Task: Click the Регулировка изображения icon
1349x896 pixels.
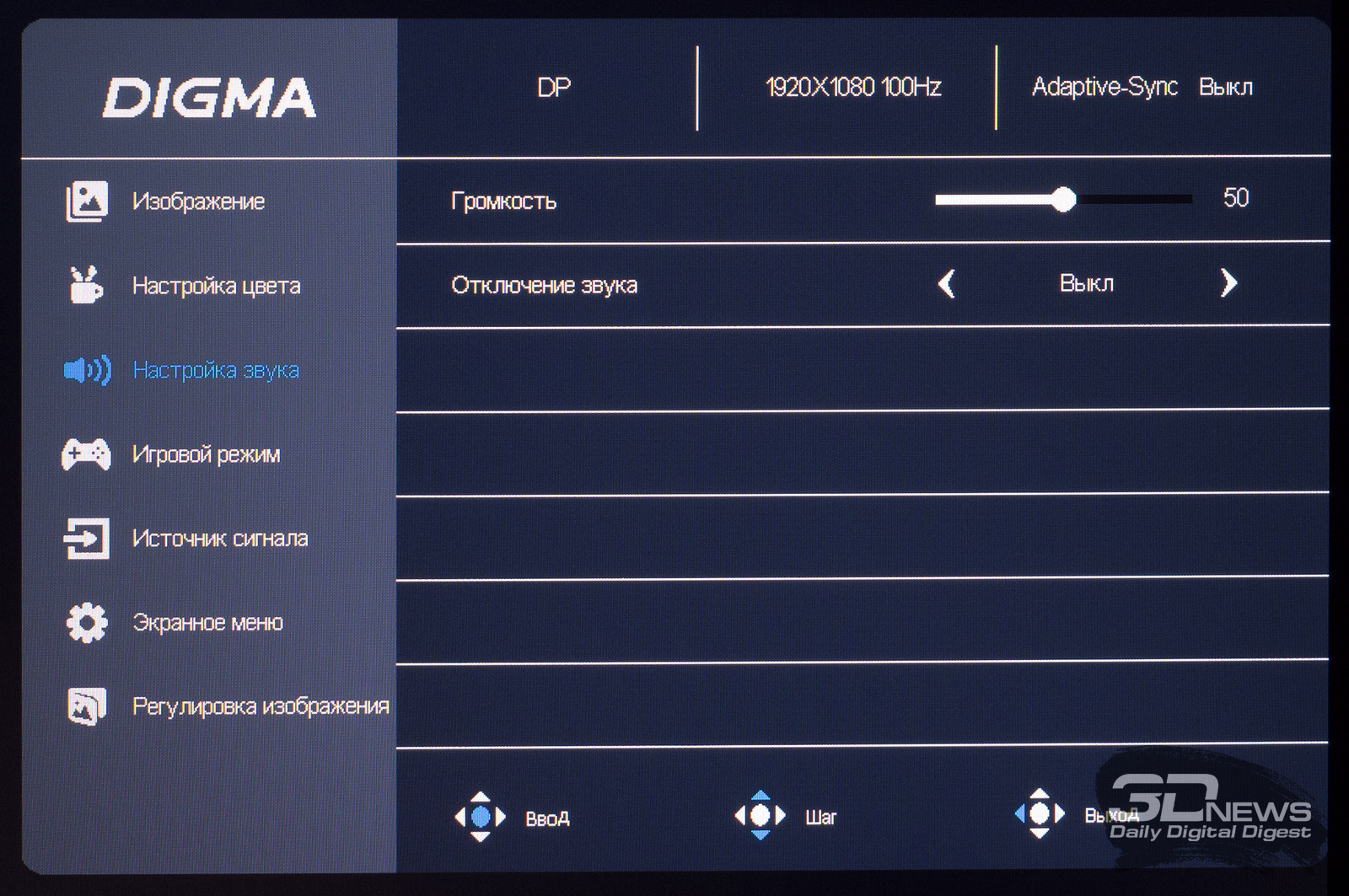Action: click(x=87, y=706)
